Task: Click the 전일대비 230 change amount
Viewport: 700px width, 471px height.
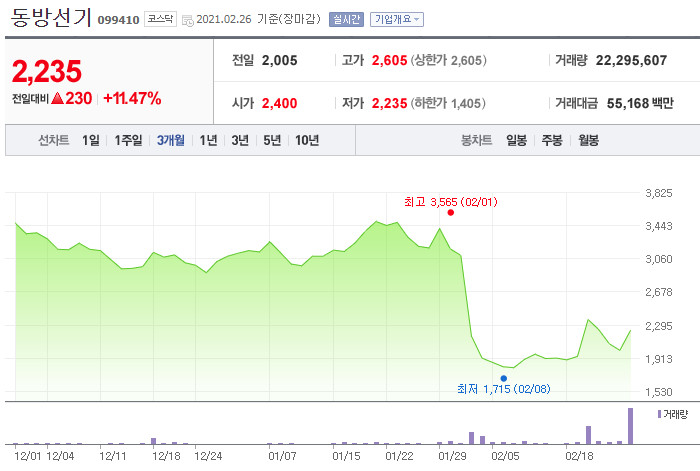Action: tap(52, 98)
